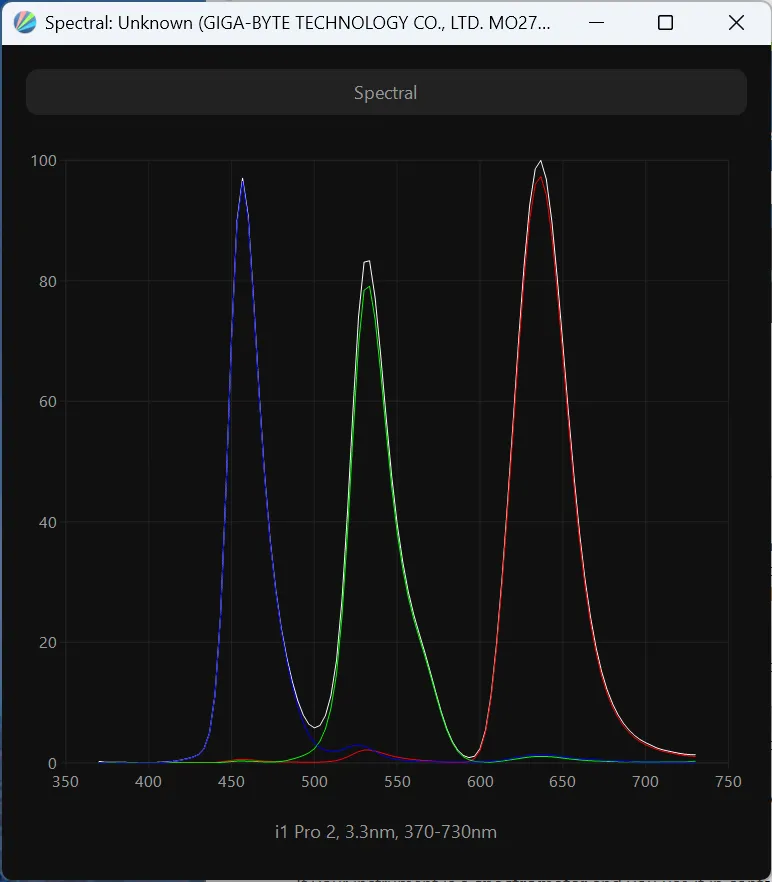Screen dimensions: 772x882
Task: Click the blue peak tip near 457nm
Action: click(x=242, y=180)
